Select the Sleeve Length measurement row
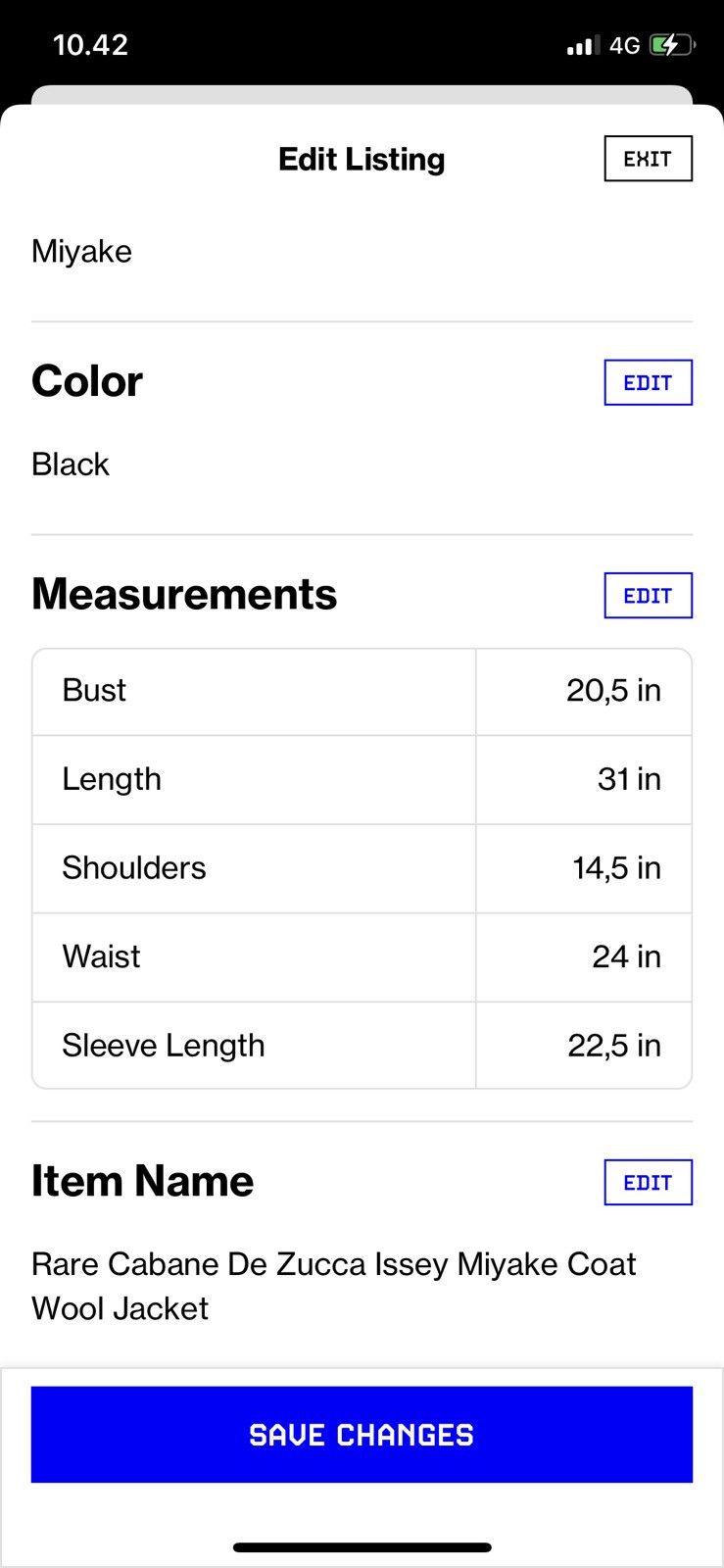Viewport: 724px width, 1568px height. tap(362, 1046)
